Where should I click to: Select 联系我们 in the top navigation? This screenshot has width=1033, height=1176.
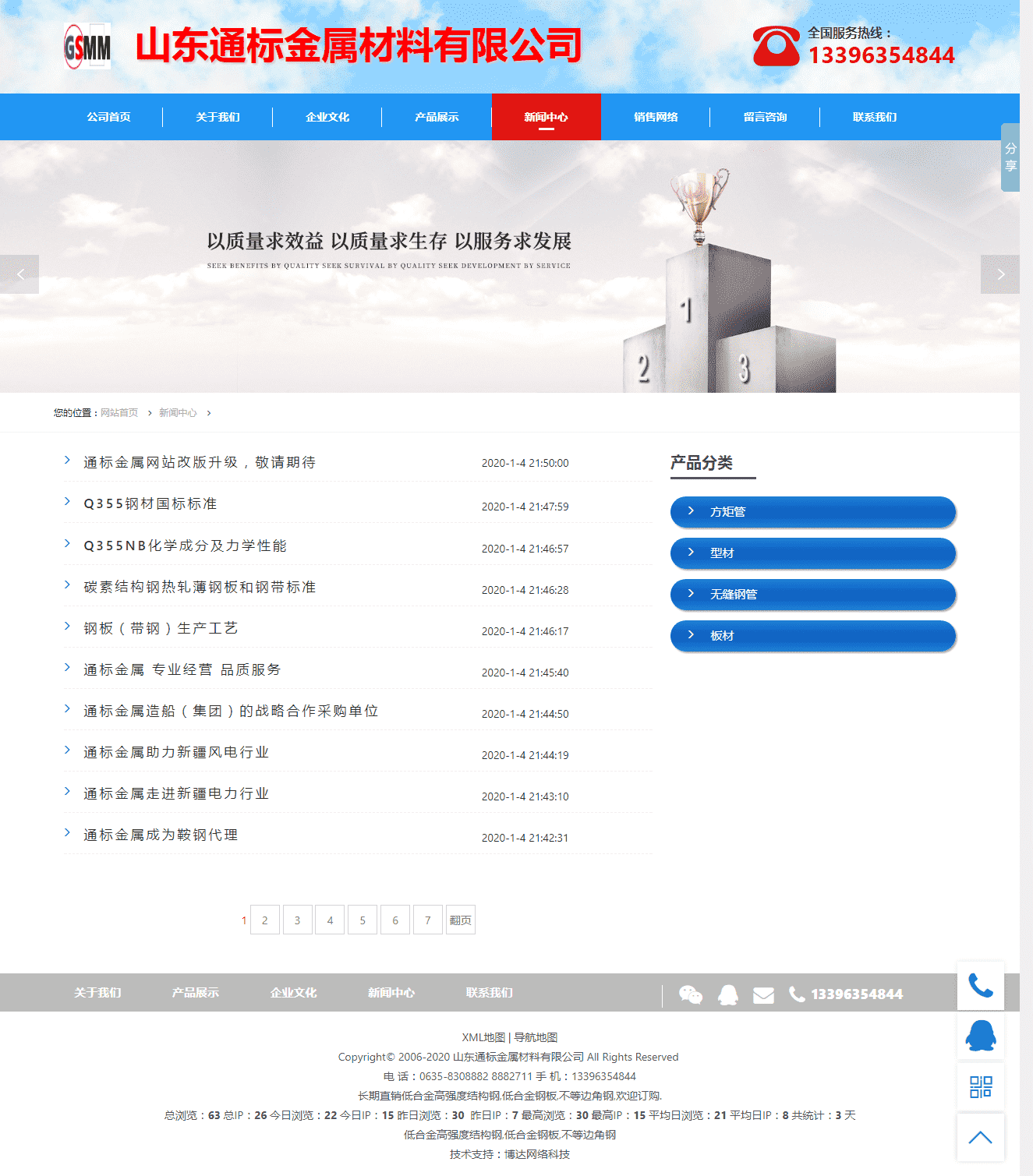(874, 117)
